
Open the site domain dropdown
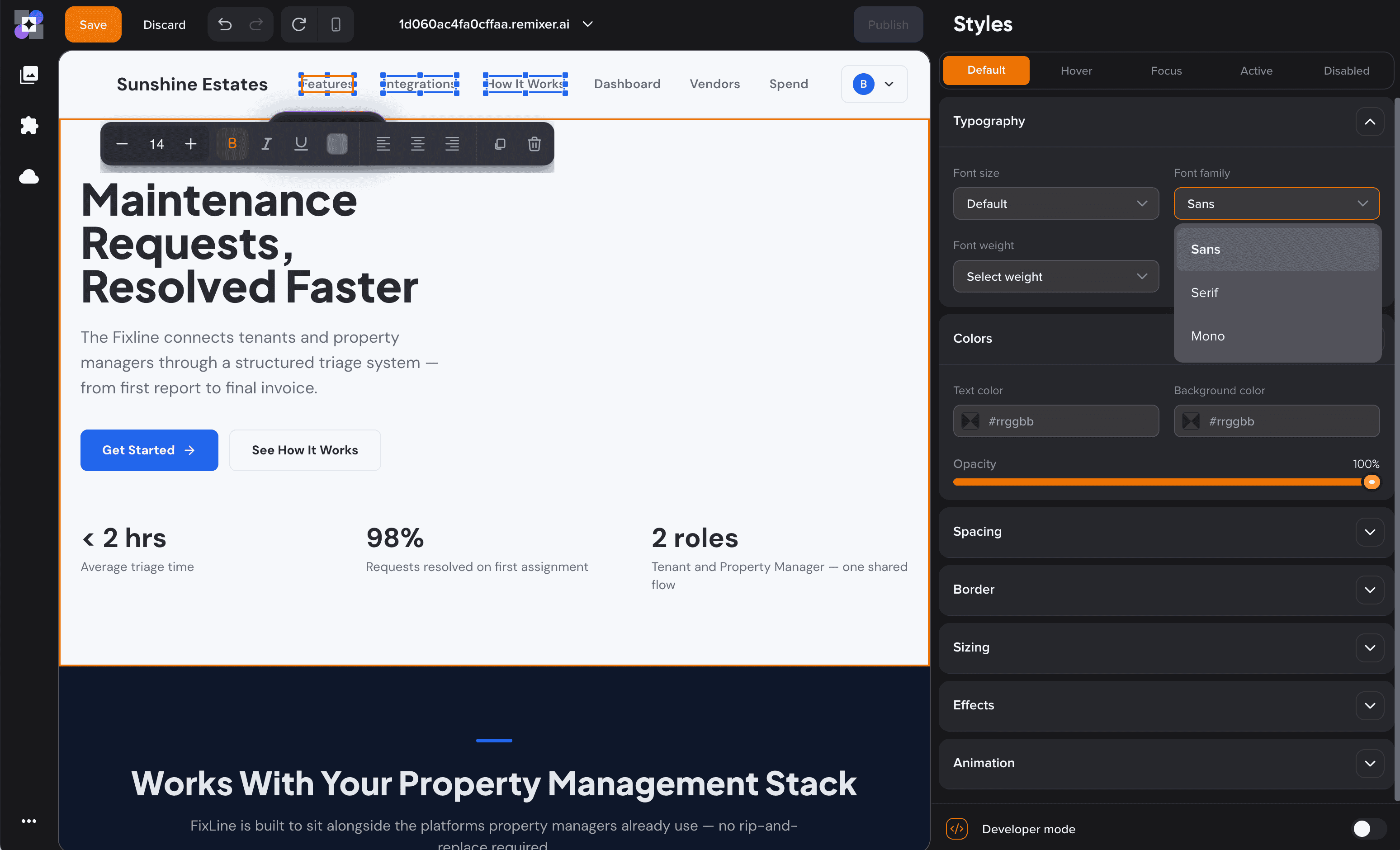click(496, 24)
